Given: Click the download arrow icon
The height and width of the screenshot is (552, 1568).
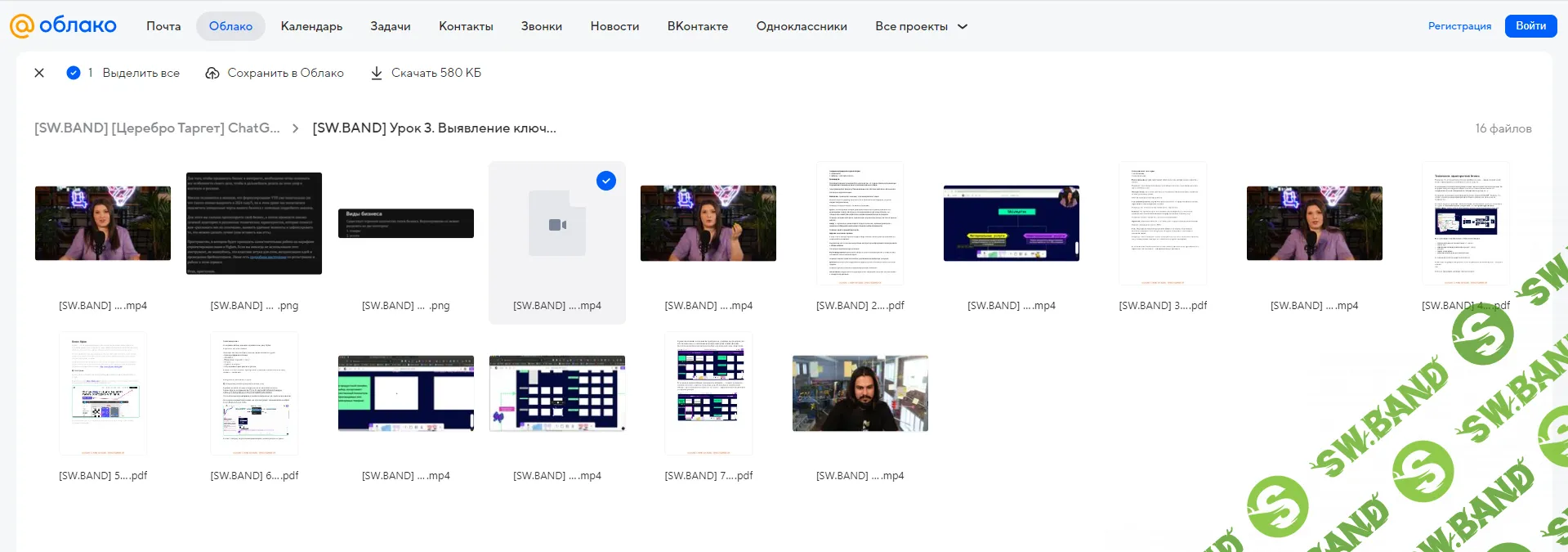Looking at the screenshot, I should coord(377,73).
